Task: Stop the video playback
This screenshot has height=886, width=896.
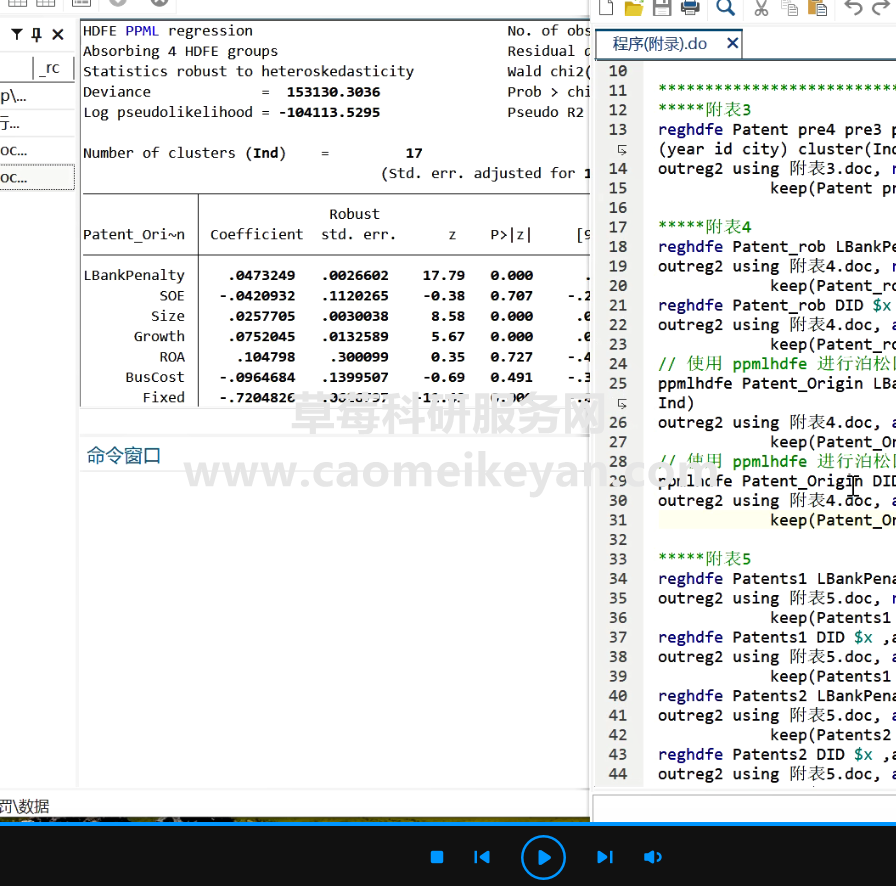Action: pyautogui.click(x=437, y=857)
